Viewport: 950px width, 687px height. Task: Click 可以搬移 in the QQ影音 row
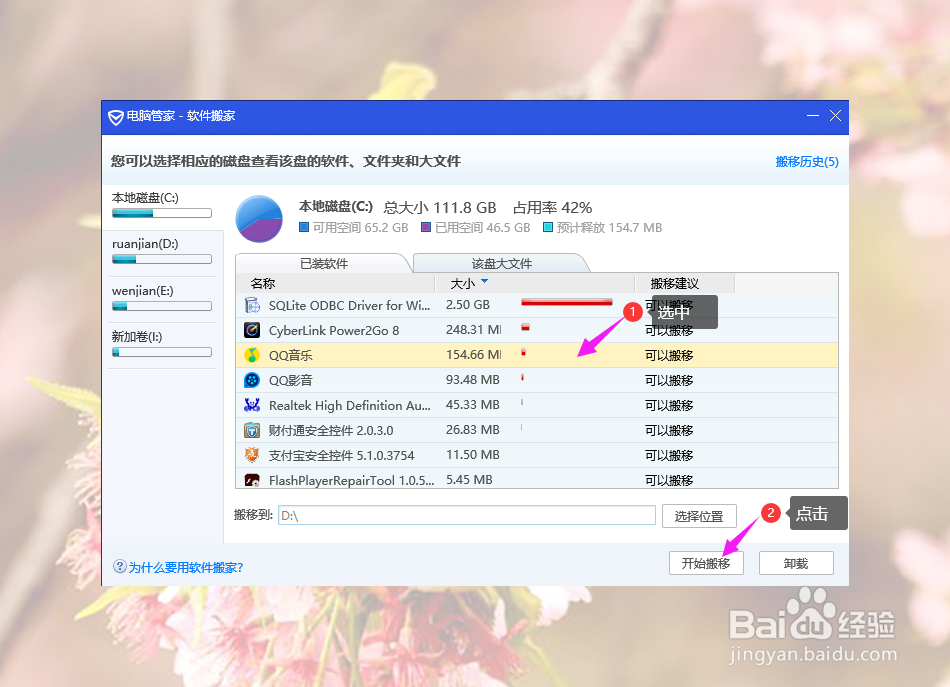669,380
